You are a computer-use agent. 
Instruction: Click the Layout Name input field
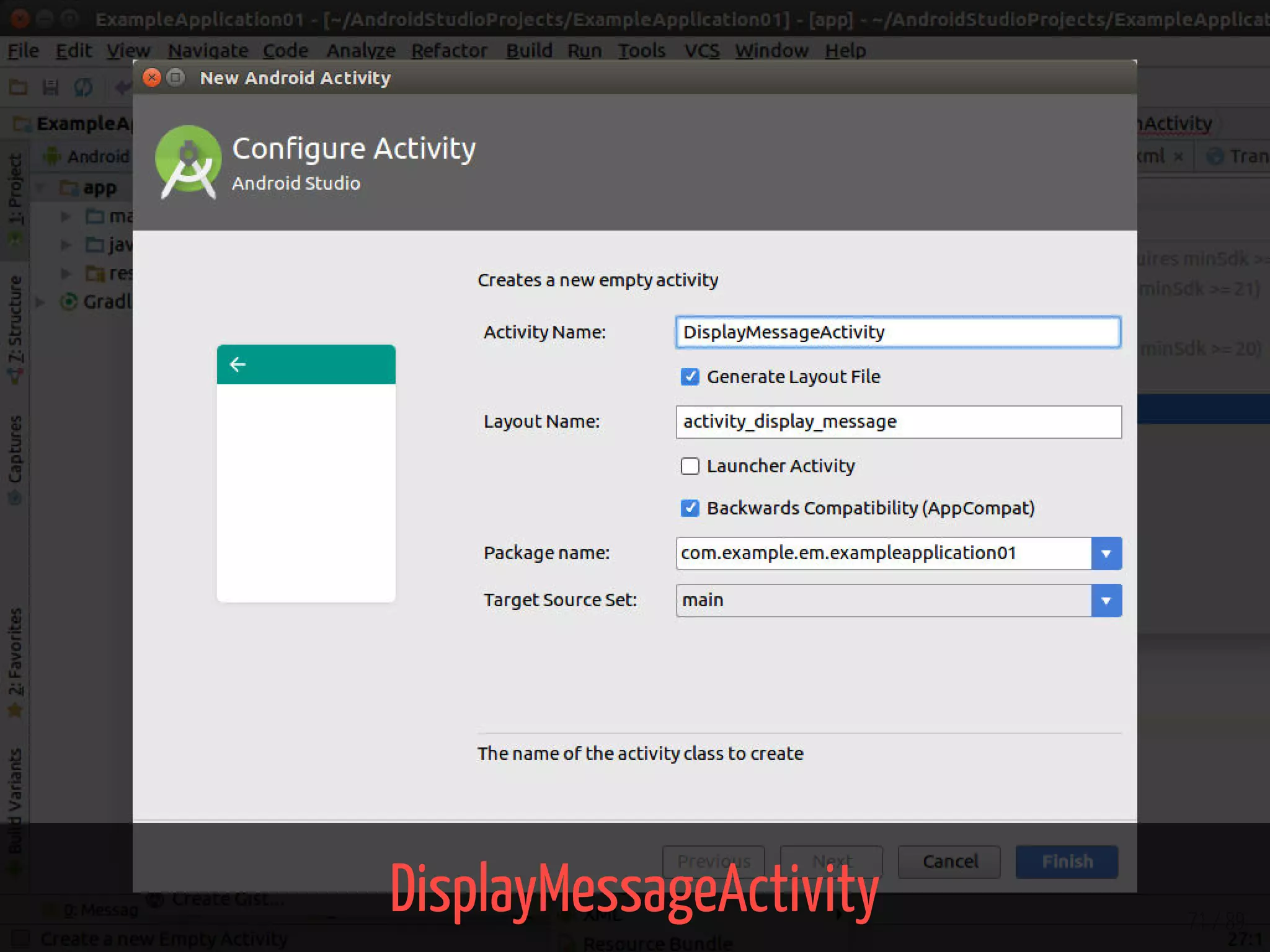point(898,421)
